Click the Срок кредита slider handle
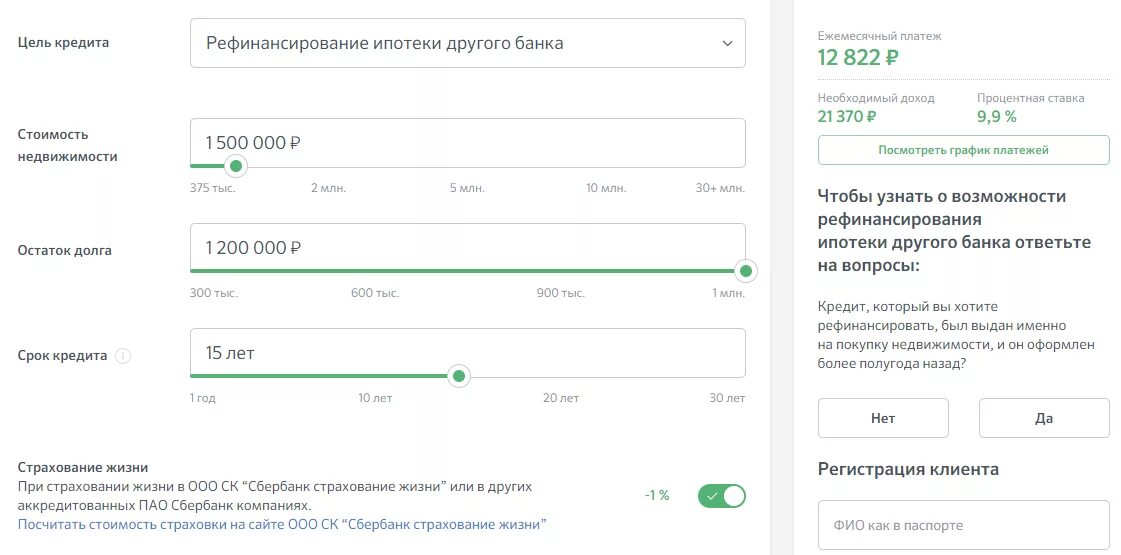The width and height of the screenshot is (1121, 555). pyautogui.click(x=458, y=376)
